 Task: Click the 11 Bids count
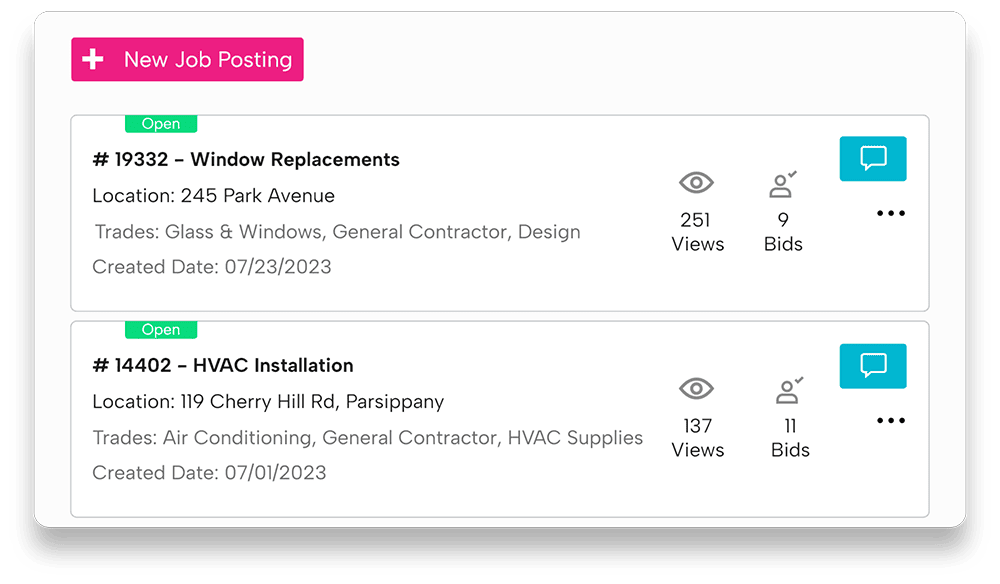(x=789, y=438)
